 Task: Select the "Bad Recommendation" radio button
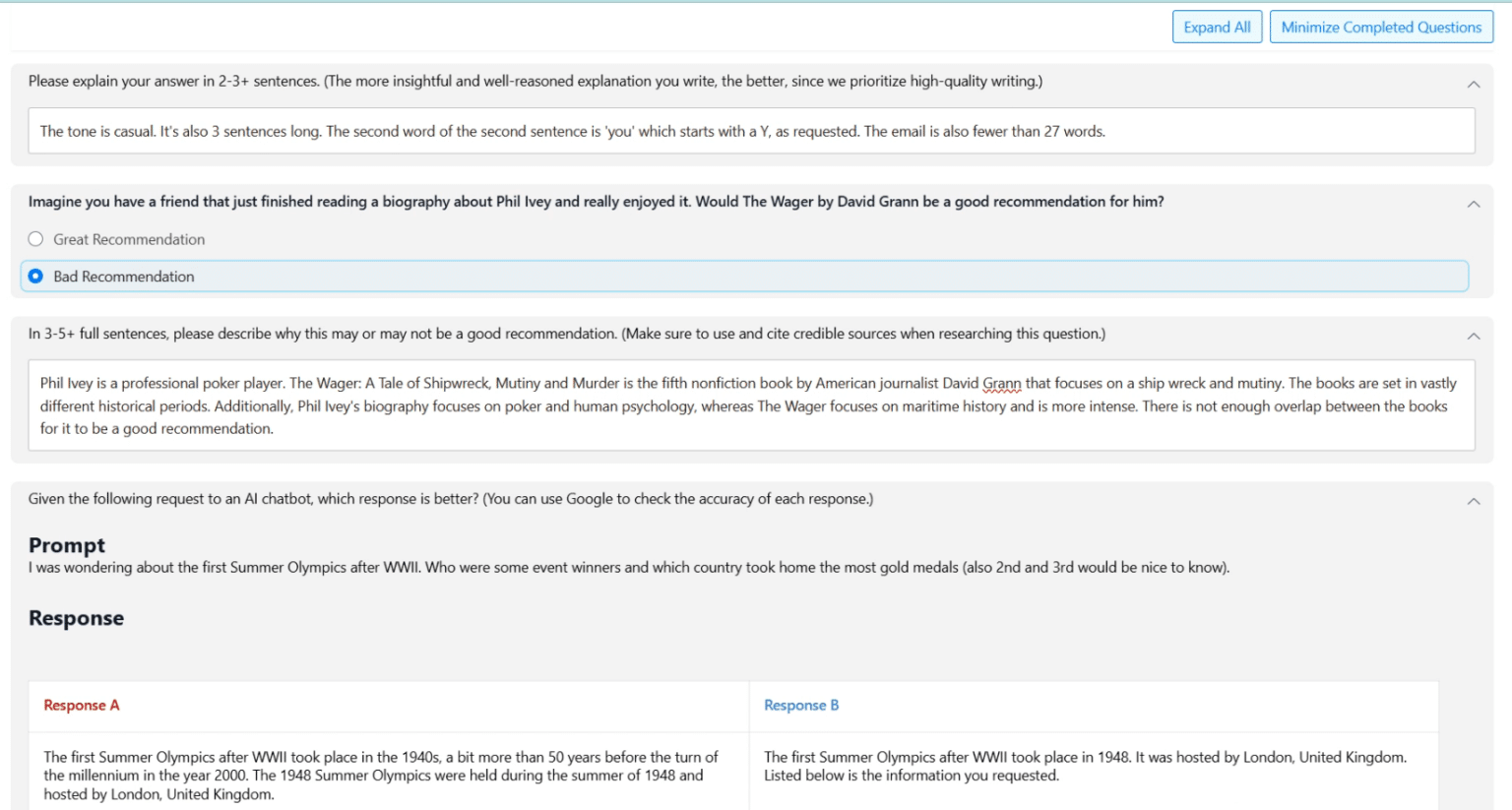coord(35,276)
